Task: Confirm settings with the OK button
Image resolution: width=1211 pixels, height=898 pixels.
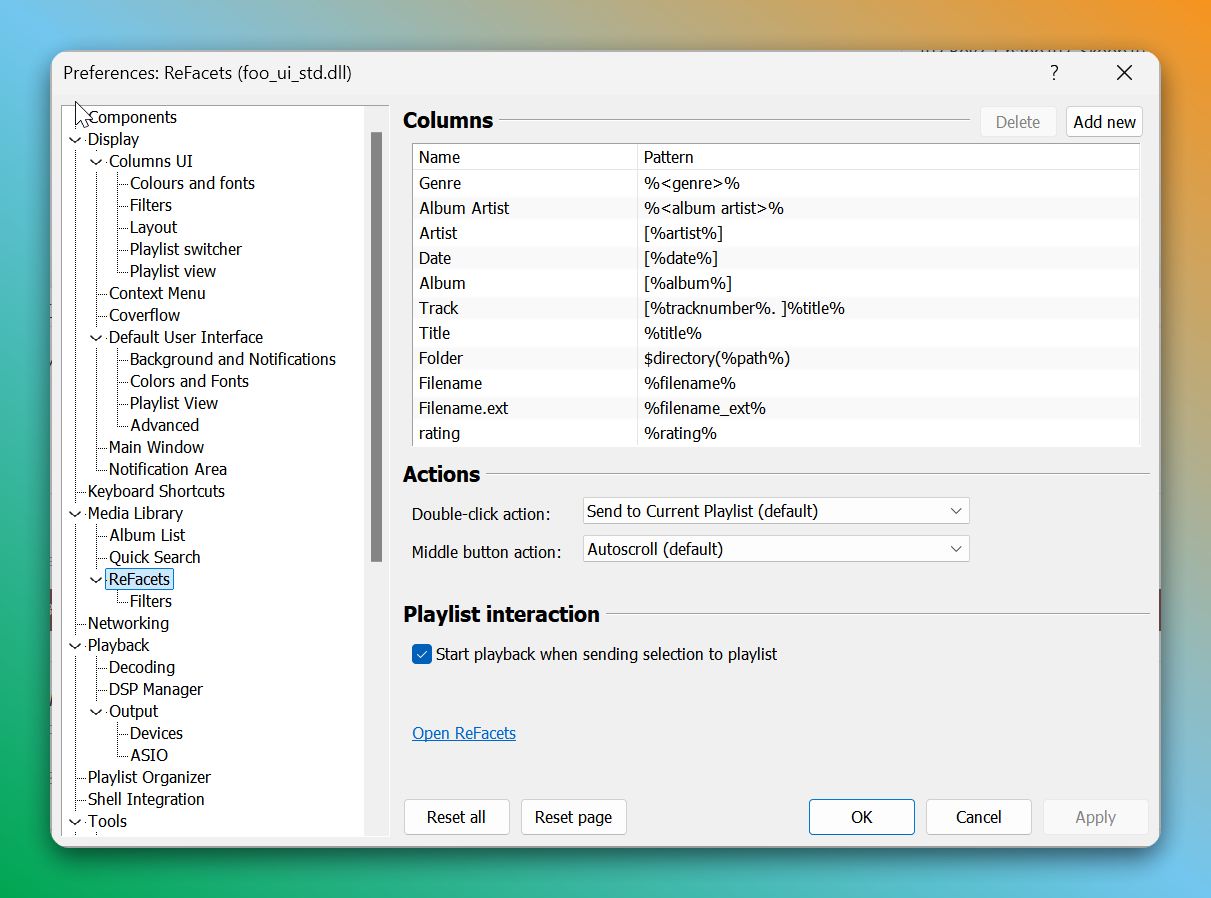Action: tap(861, 817)
